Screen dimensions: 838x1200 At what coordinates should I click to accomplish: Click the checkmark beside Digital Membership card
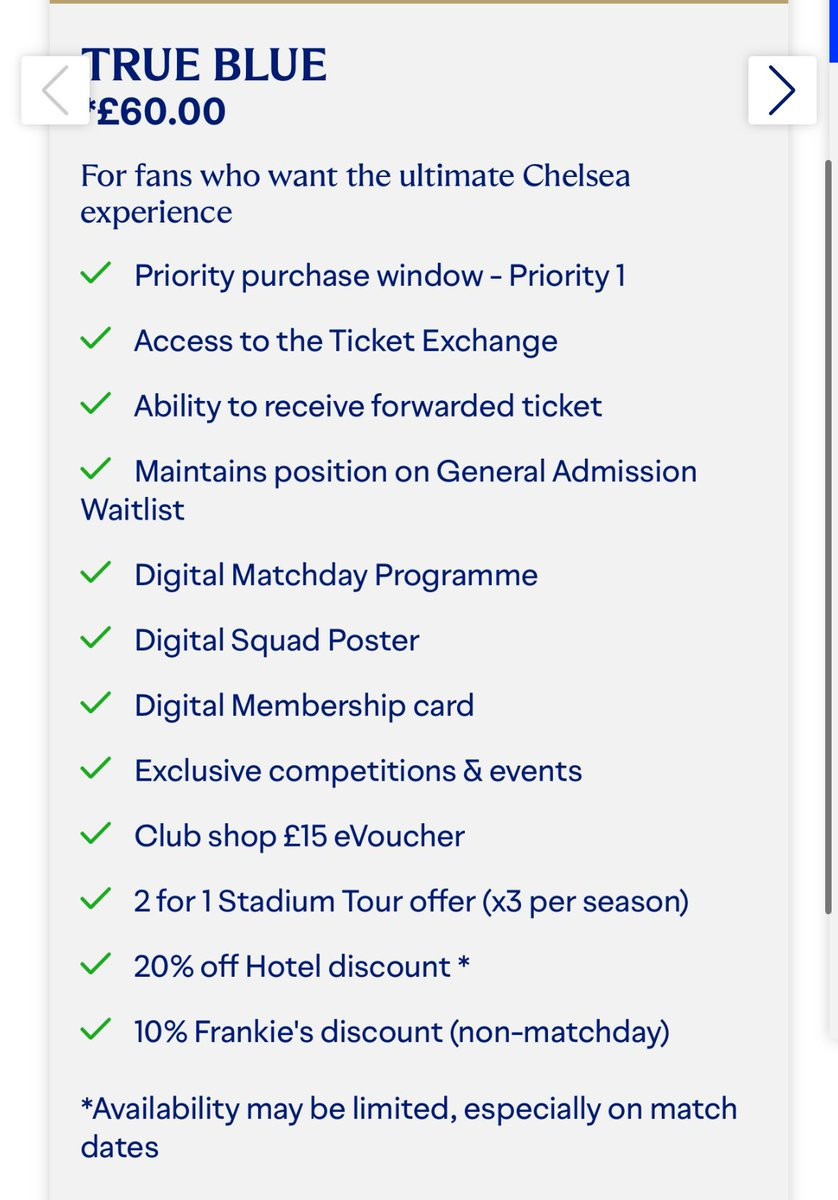[95, 705]
